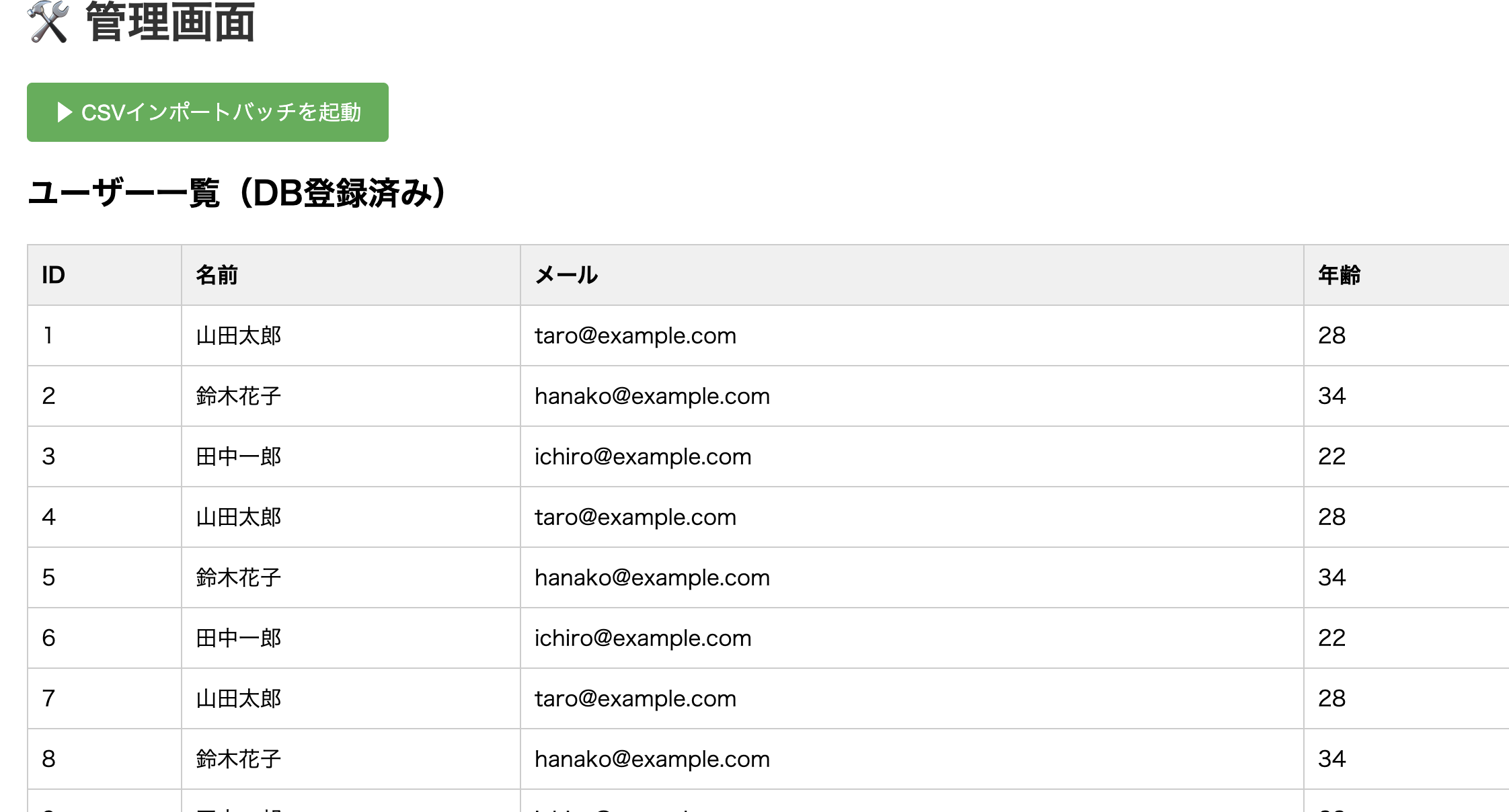This screenshot has height=812, width=1509.
Task: Click the play triangle on the CSV button
Action: tap(65, 112)
